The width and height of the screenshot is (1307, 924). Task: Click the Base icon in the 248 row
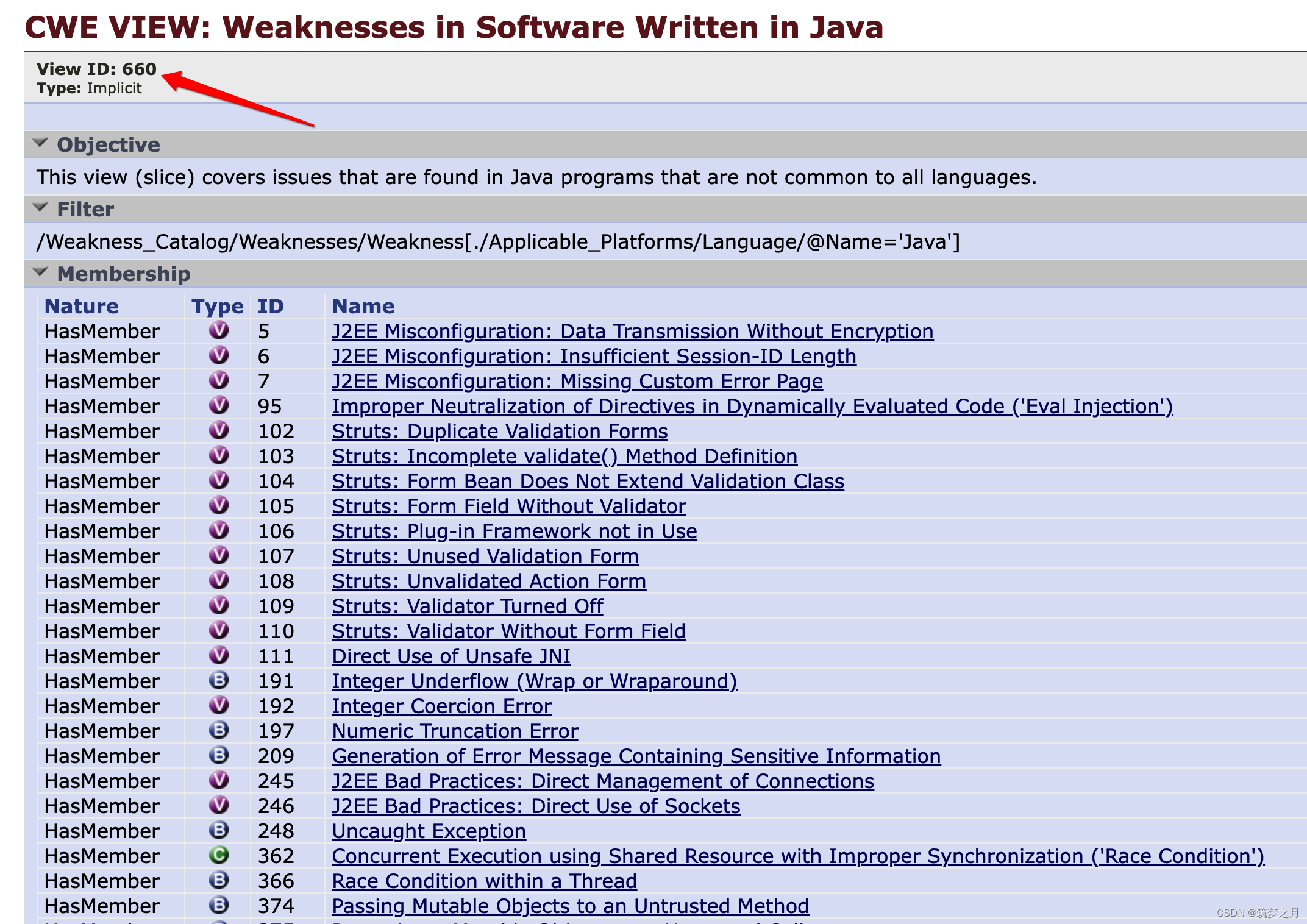click(x=218, y=830)
